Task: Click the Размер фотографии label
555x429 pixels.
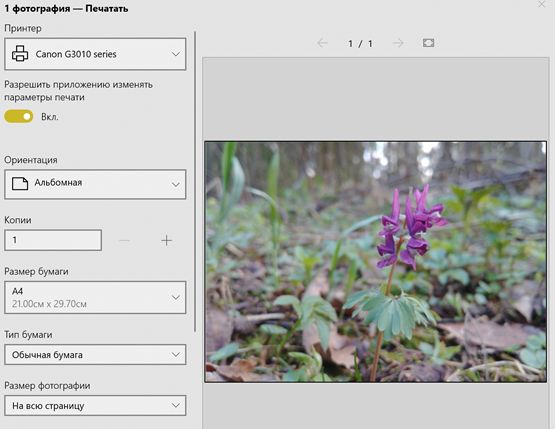Action: [x=47, y=385]
